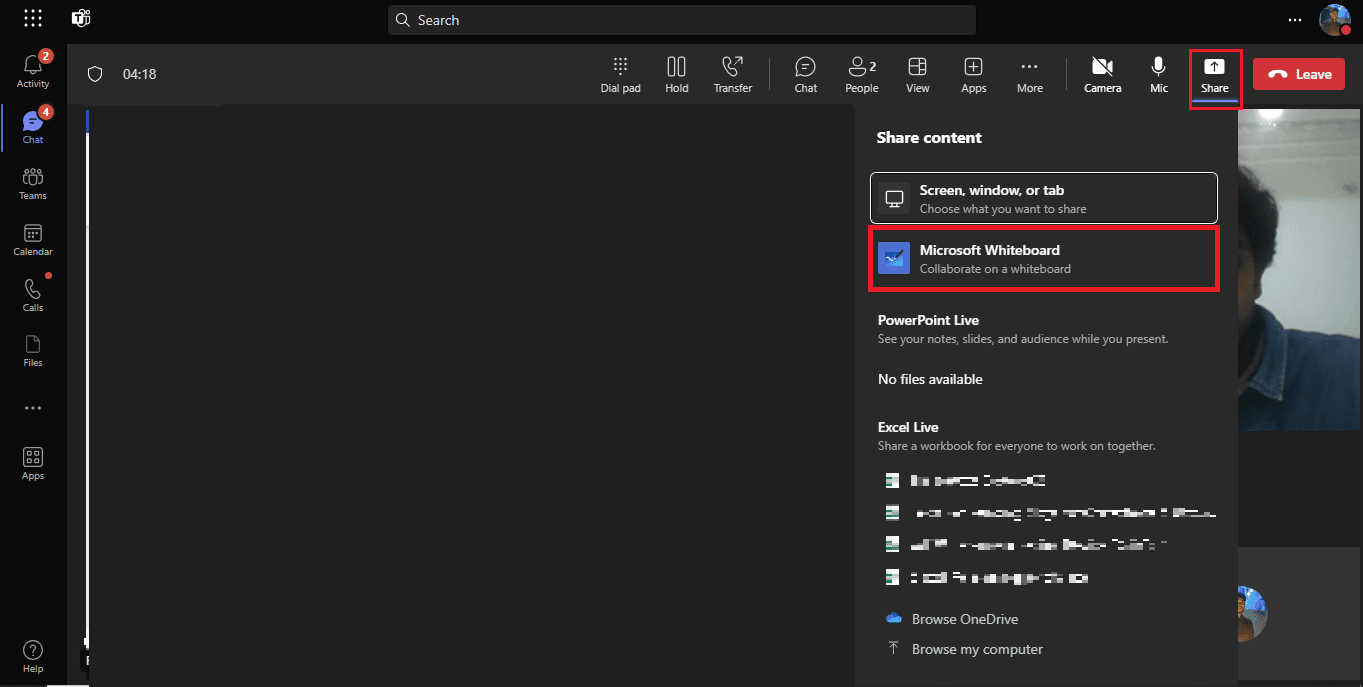This screenshot has height=687, width=1363.
Task: Open Apps within the meeting
Action: [x=973, y=73]
